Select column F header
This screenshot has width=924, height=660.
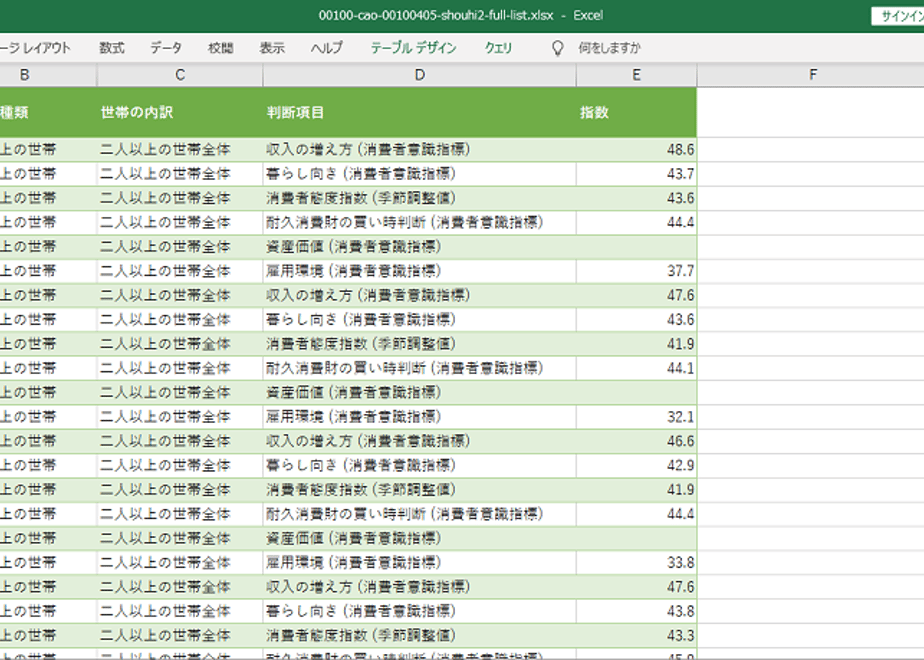tap(813, 75)
